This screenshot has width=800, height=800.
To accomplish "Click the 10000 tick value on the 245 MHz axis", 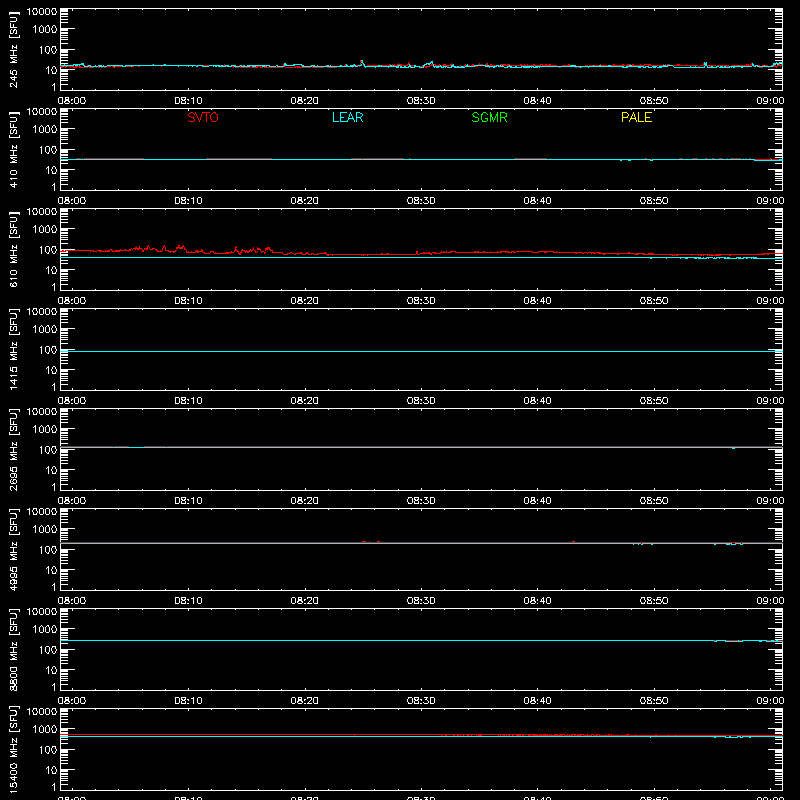I will pyautogui.click(x=42, y=12).
